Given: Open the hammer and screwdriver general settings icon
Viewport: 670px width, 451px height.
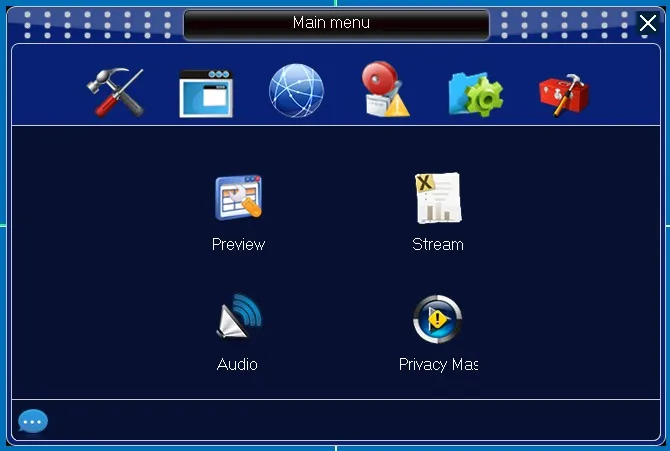Looking at the screenshot, I should (116, 92).
